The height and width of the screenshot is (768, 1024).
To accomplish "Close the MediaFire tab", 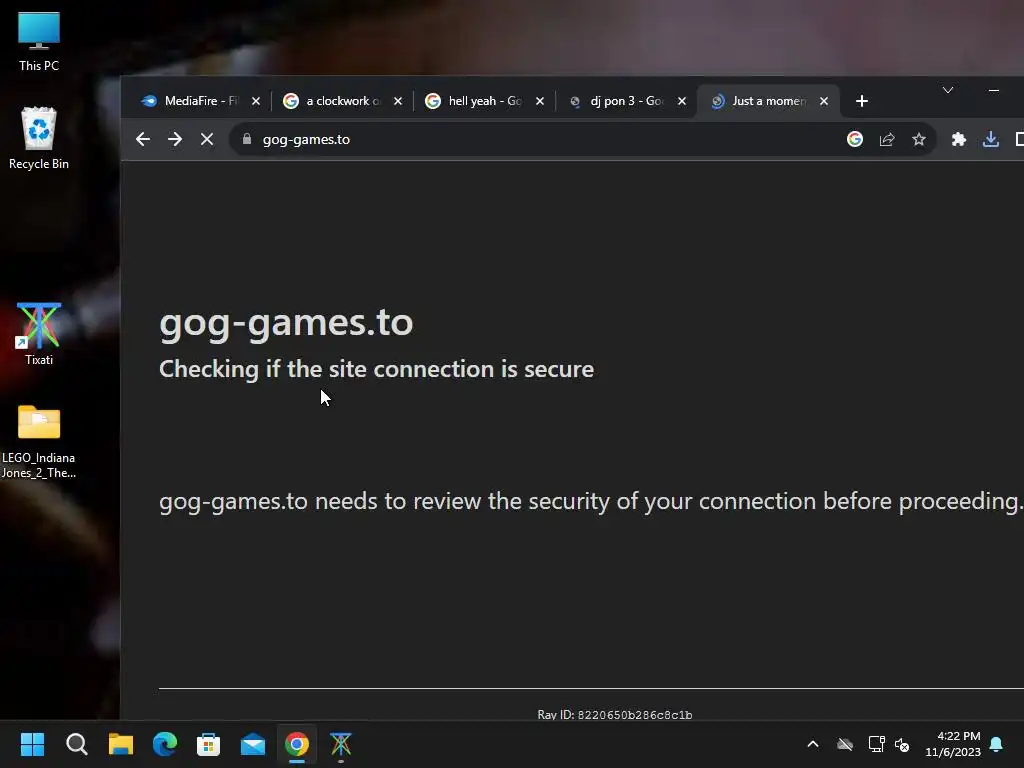I will pyautogui.click(x=256, y=101).
